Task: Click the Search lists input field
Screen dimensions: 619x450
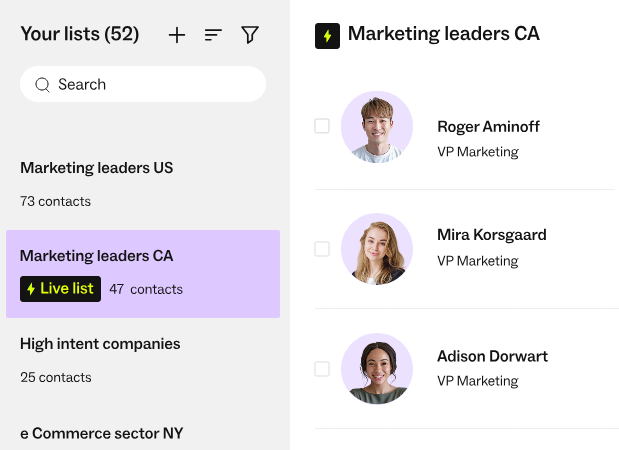Action: 150,85
